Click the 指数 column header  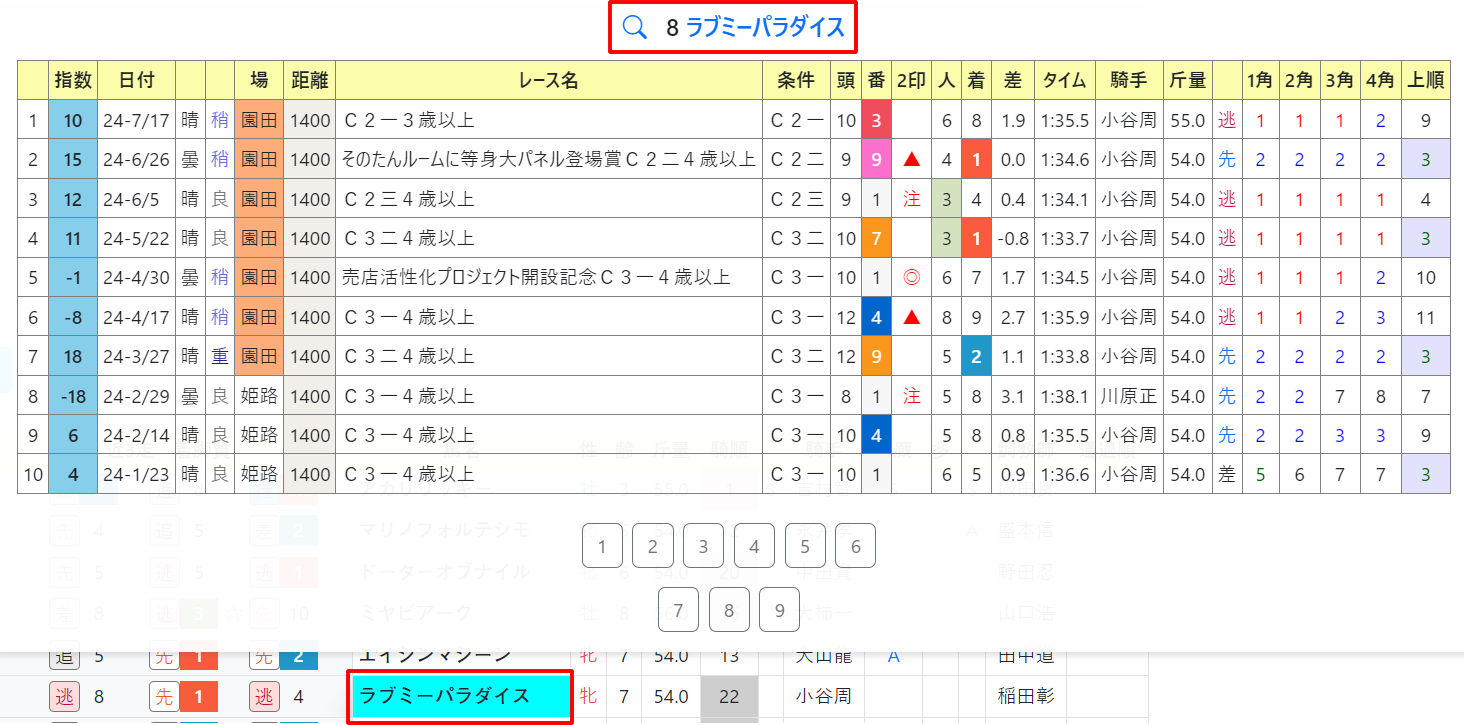[73, 80]
